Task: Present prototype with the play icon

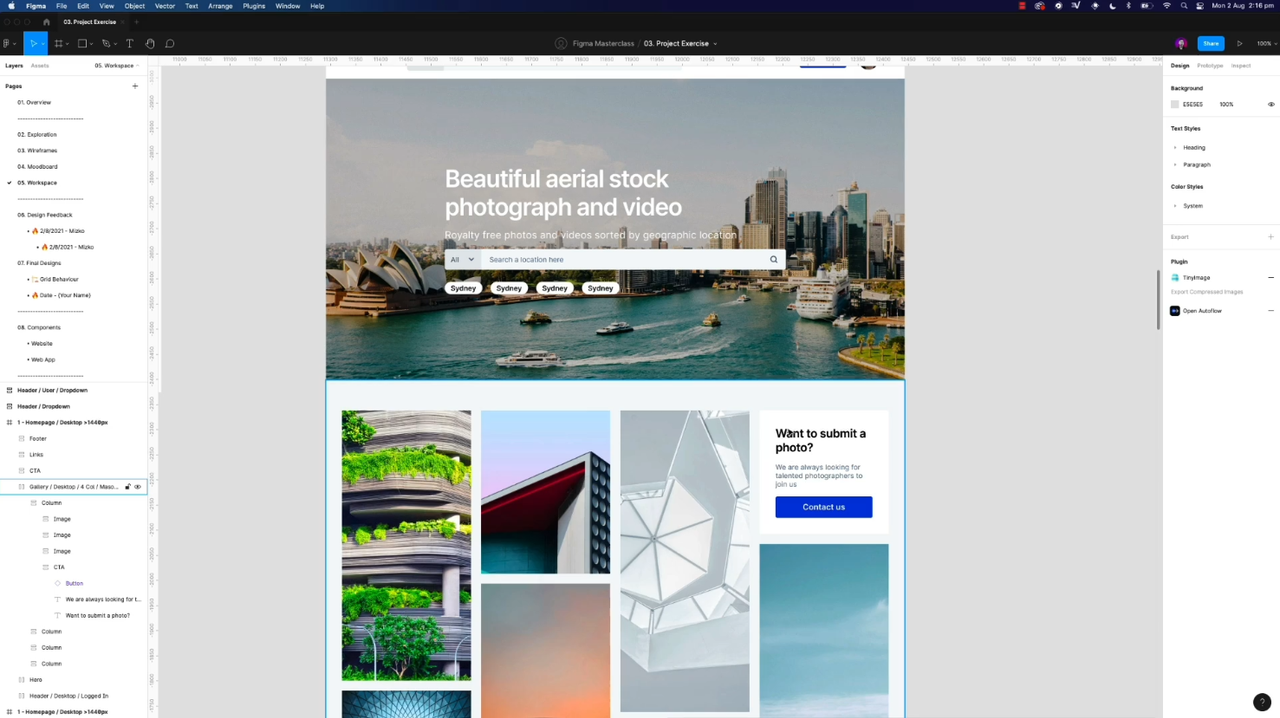Action: [x=1240, y=43]
